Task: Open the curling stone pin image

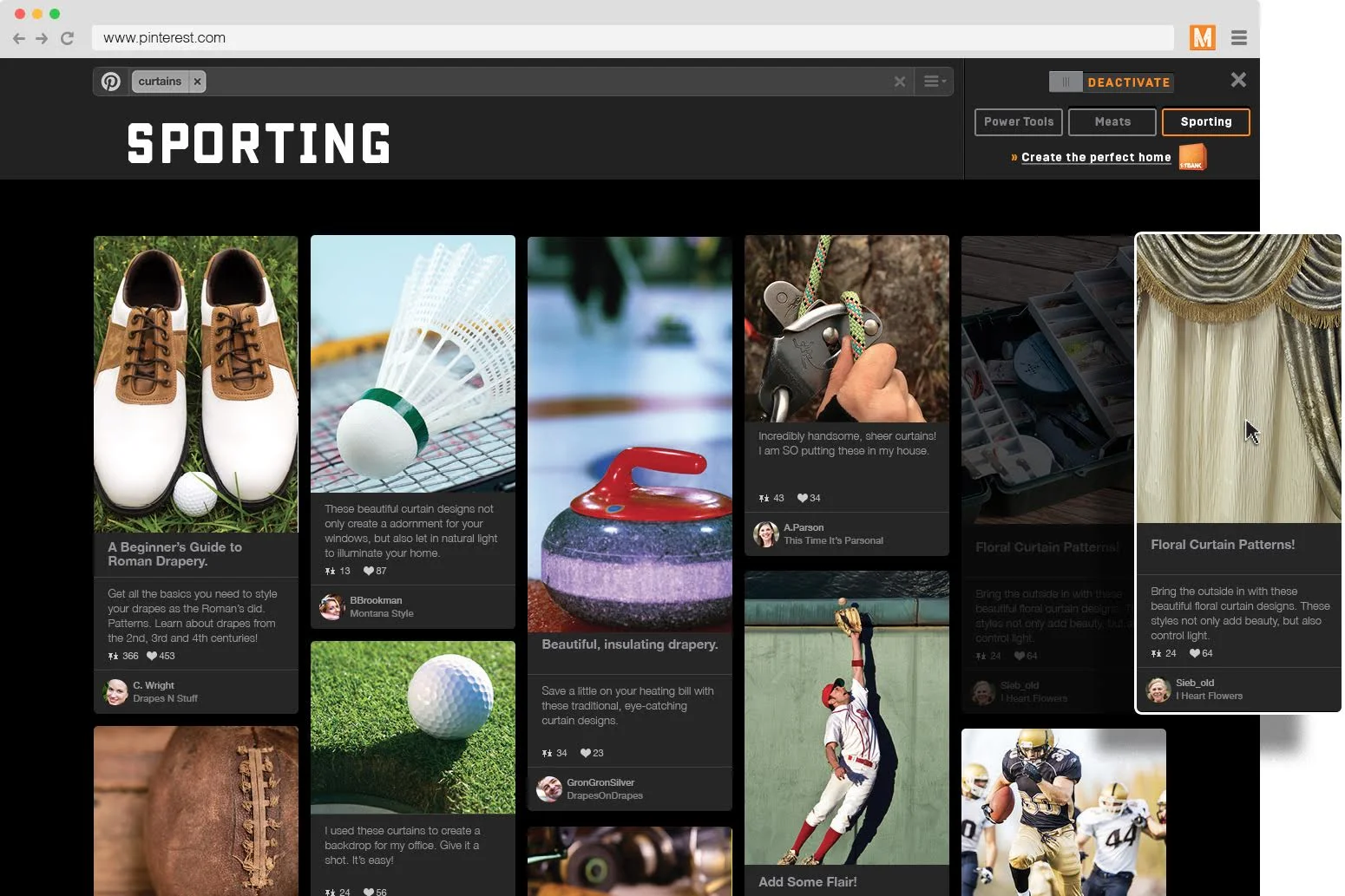Action: pos(630,434)
